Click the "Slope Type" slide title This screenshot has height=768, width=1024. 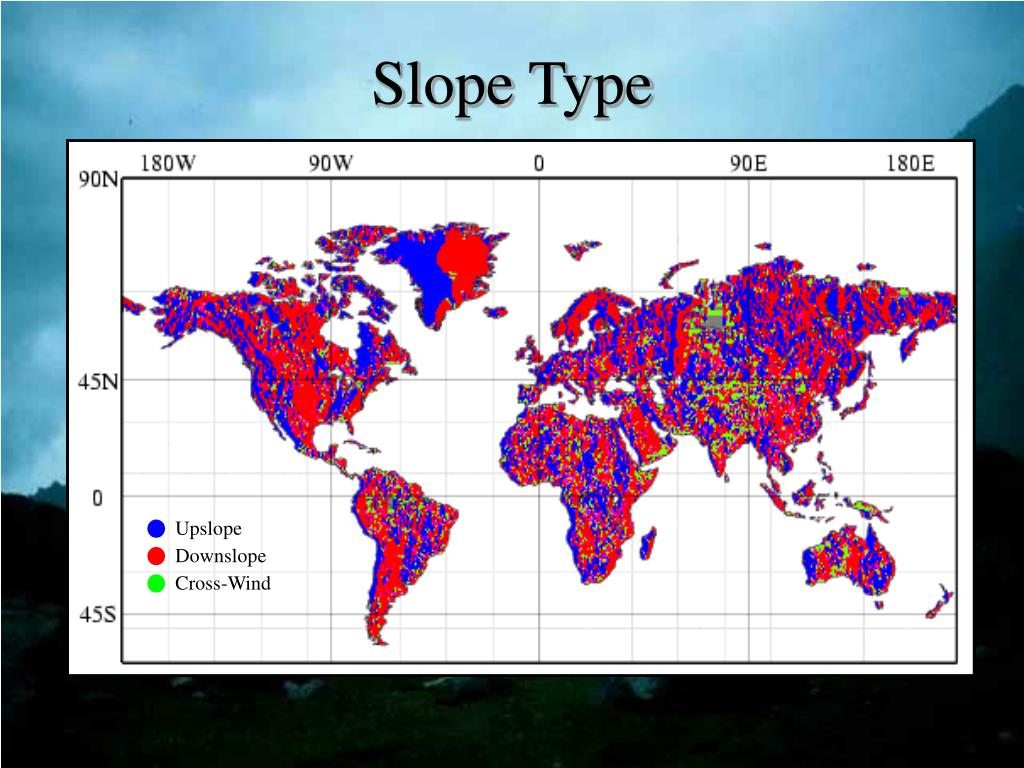513,86
